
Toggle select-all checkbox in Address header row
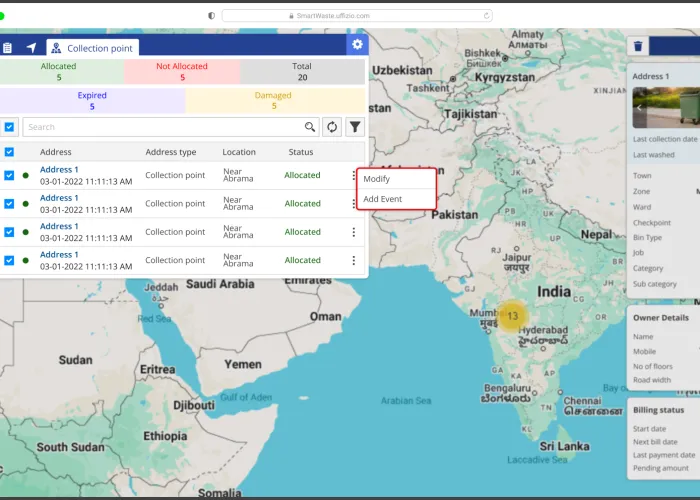(x=10, y=152)
